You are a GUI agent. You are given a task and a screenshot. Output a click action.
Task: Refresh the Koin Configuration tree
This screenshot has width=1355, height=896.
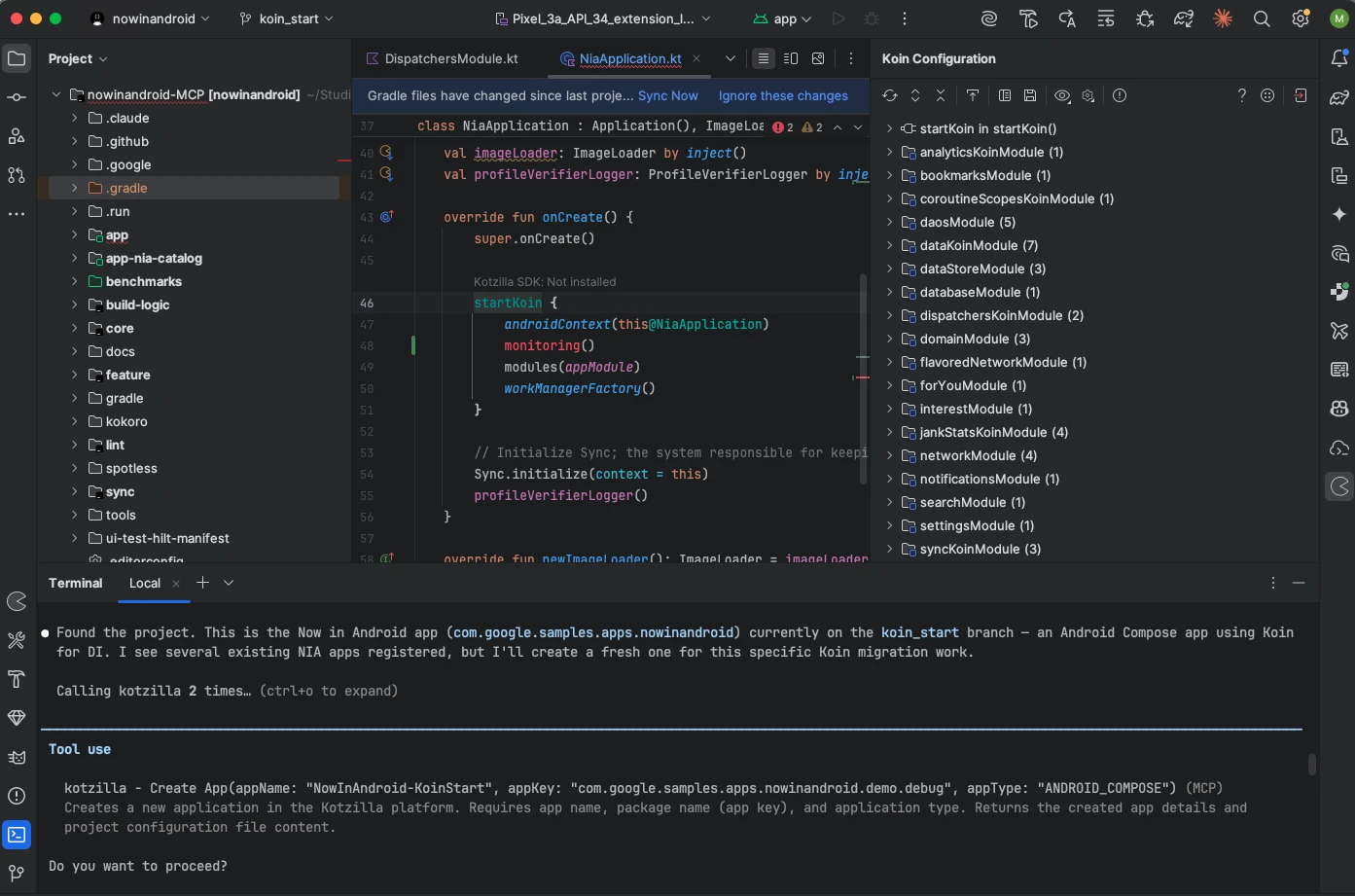tap(889, 95)
